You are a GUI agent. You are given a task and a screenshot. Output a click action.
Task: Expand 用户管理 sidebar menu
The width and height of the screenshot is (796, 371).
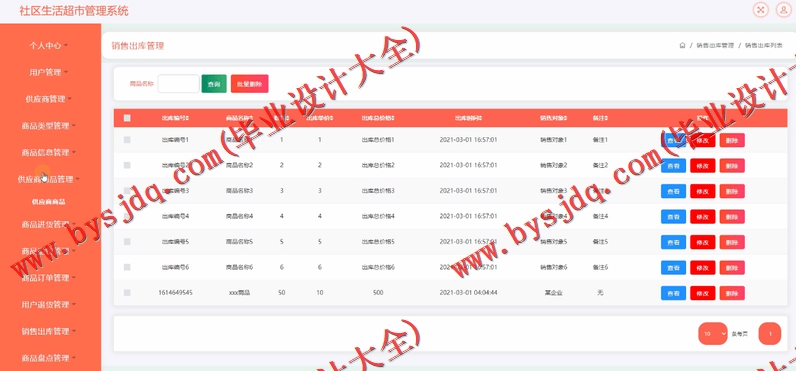tap(49, 72)
